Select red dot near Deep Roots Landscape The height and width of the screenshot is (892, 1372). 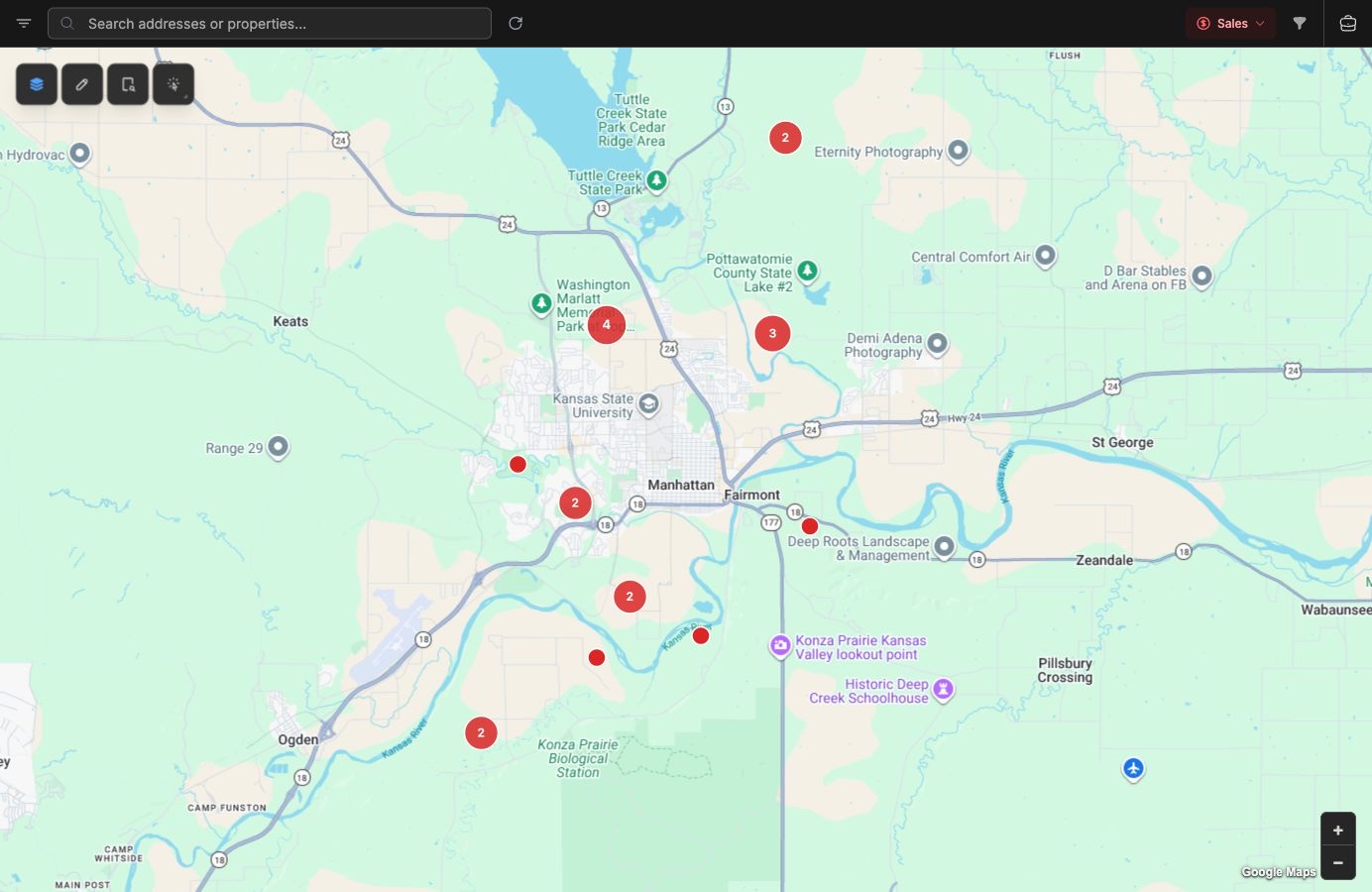[810, 526]
